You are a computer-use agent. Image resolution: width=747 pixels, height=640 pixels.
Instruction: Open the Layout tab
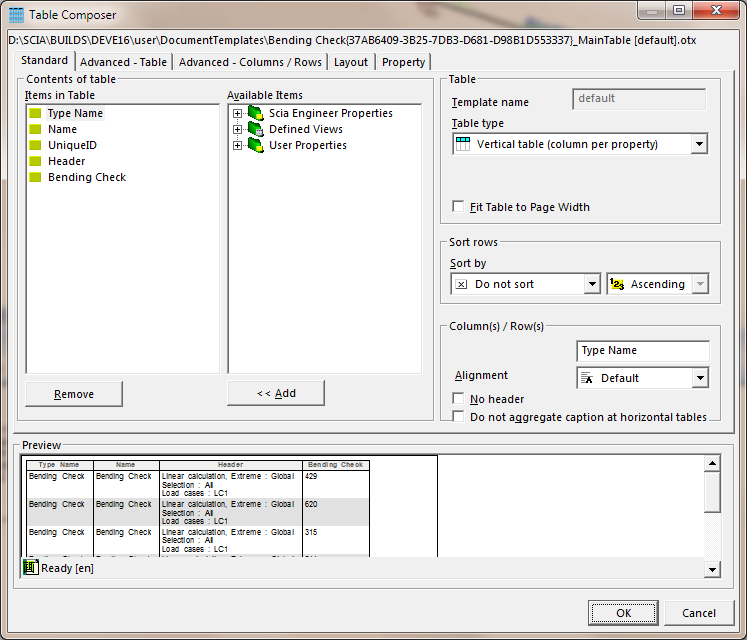[350, 62]
